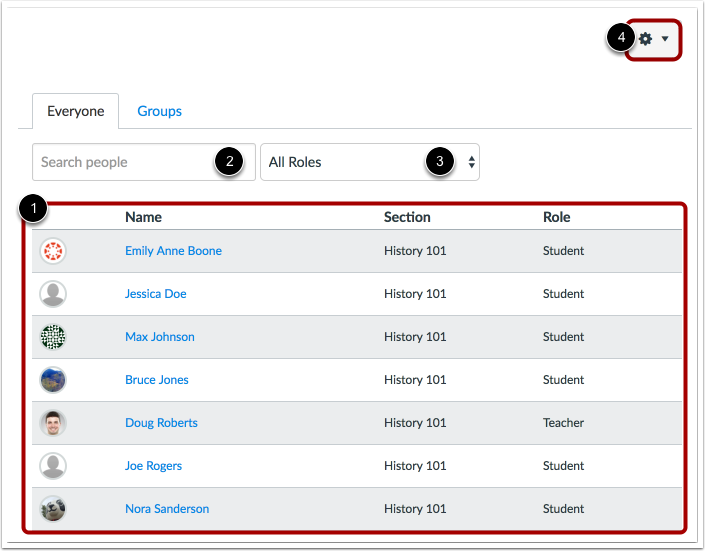Click Student role in Max Johnson row

tap(563, 337)
